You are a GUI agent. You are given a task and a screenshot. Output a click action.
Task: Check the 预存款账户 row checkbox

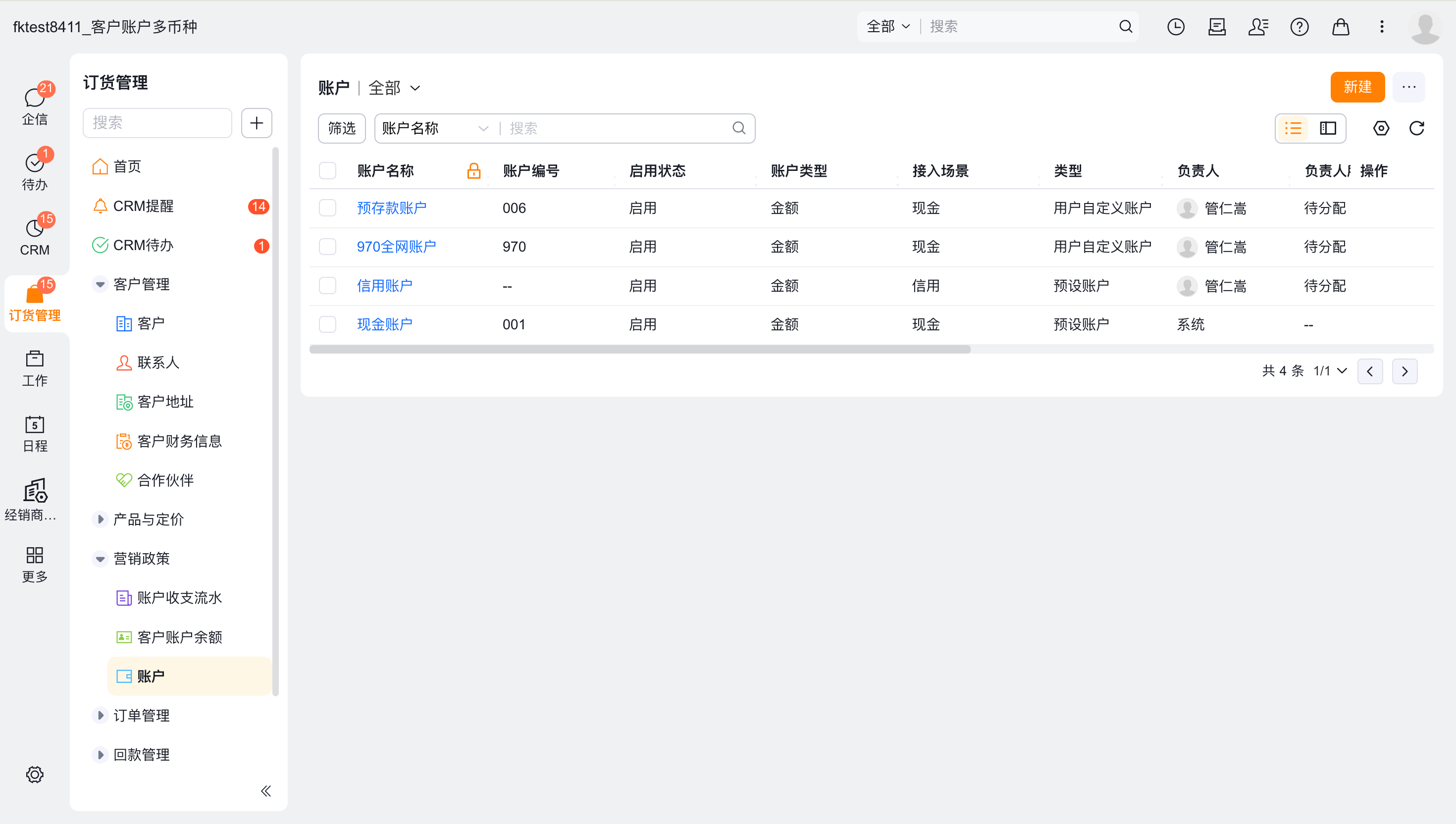tap(328, 207)
